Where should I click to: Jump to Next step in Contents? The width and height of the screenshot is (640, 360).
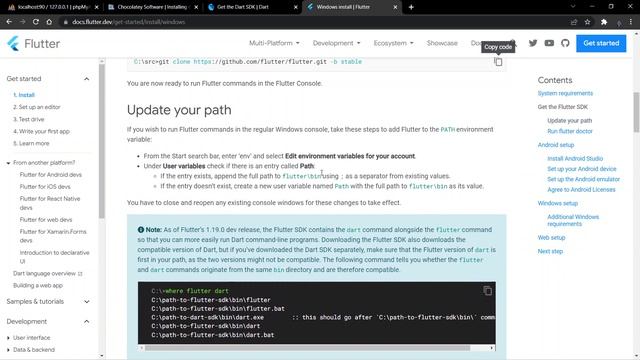pos(550,251)
